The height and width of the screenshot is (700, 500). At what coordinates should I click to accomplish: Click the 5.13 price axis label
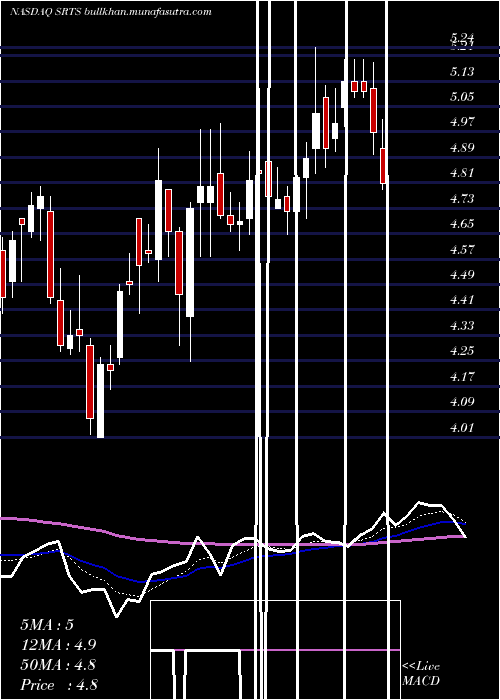pyautogui.click(x=462, y=71)
